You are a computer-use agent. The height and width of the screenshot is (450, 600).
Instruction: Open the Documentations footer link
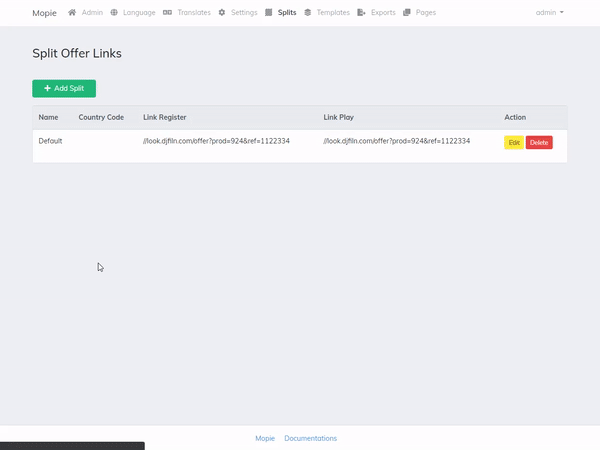click(310, 438)
